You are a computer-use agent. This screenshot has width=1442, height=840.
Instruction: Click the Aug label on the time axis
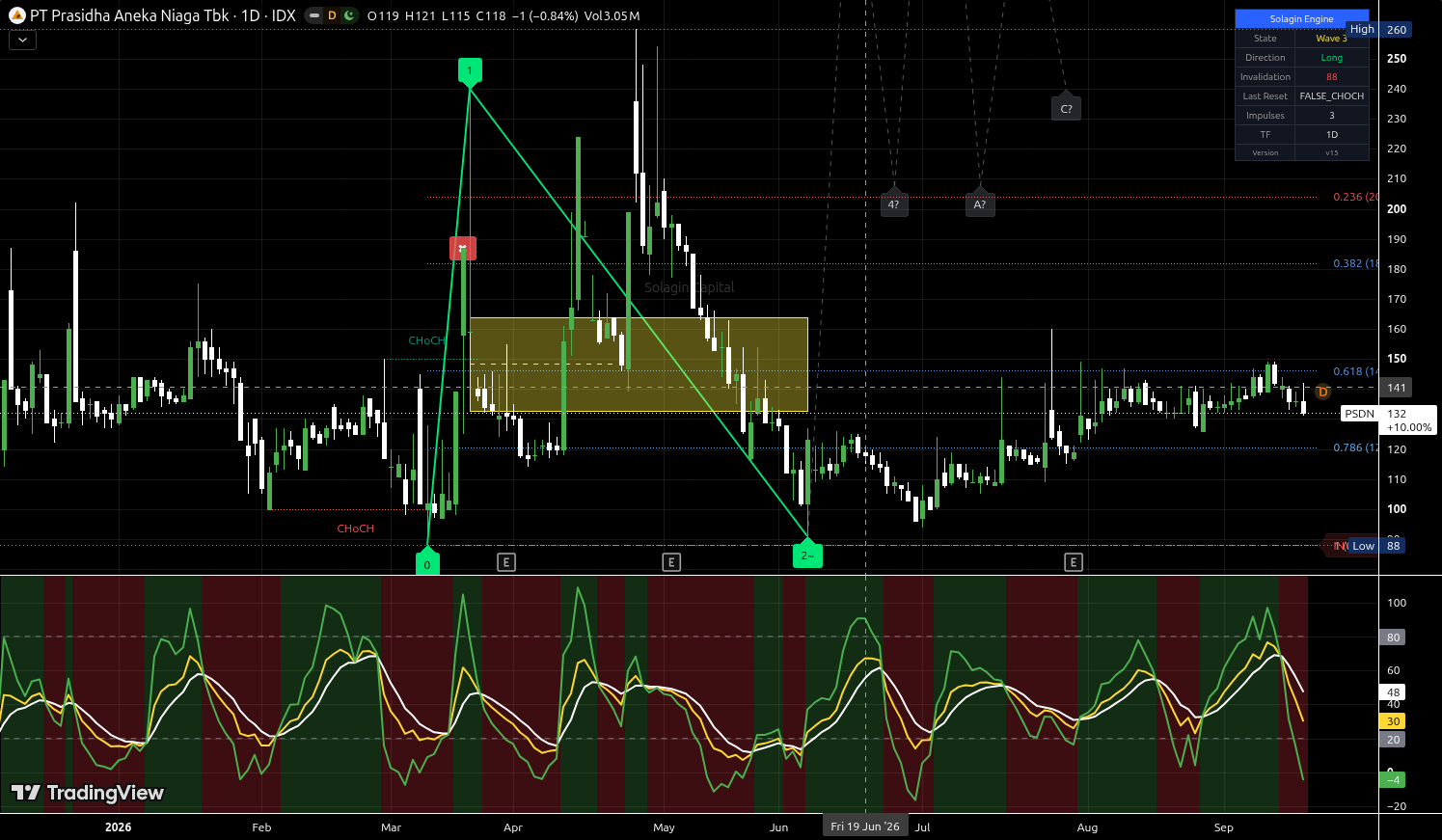coord(1087,827)
